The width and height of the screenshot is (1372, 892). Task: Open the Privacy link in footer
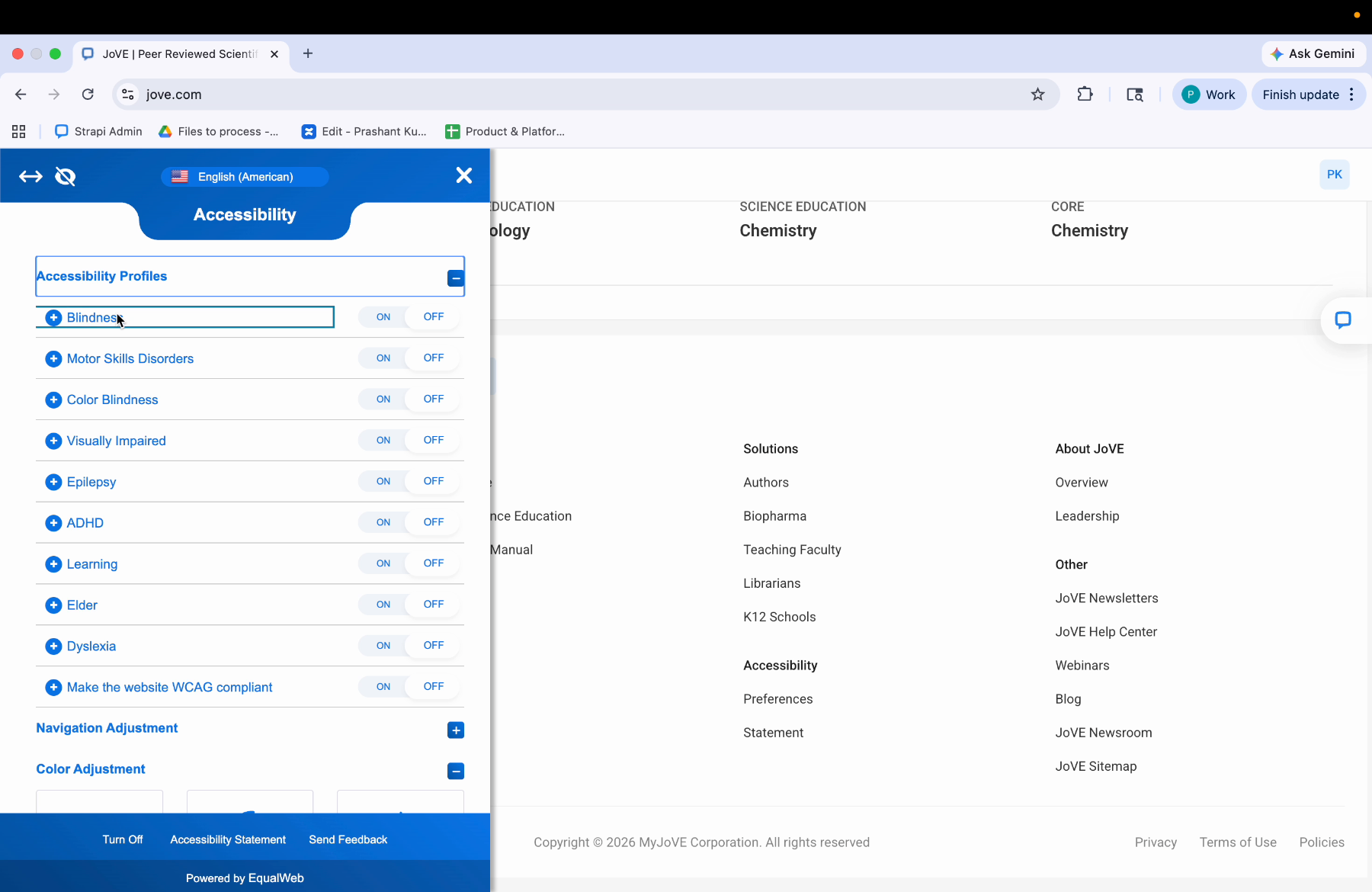coord(1156,842)
